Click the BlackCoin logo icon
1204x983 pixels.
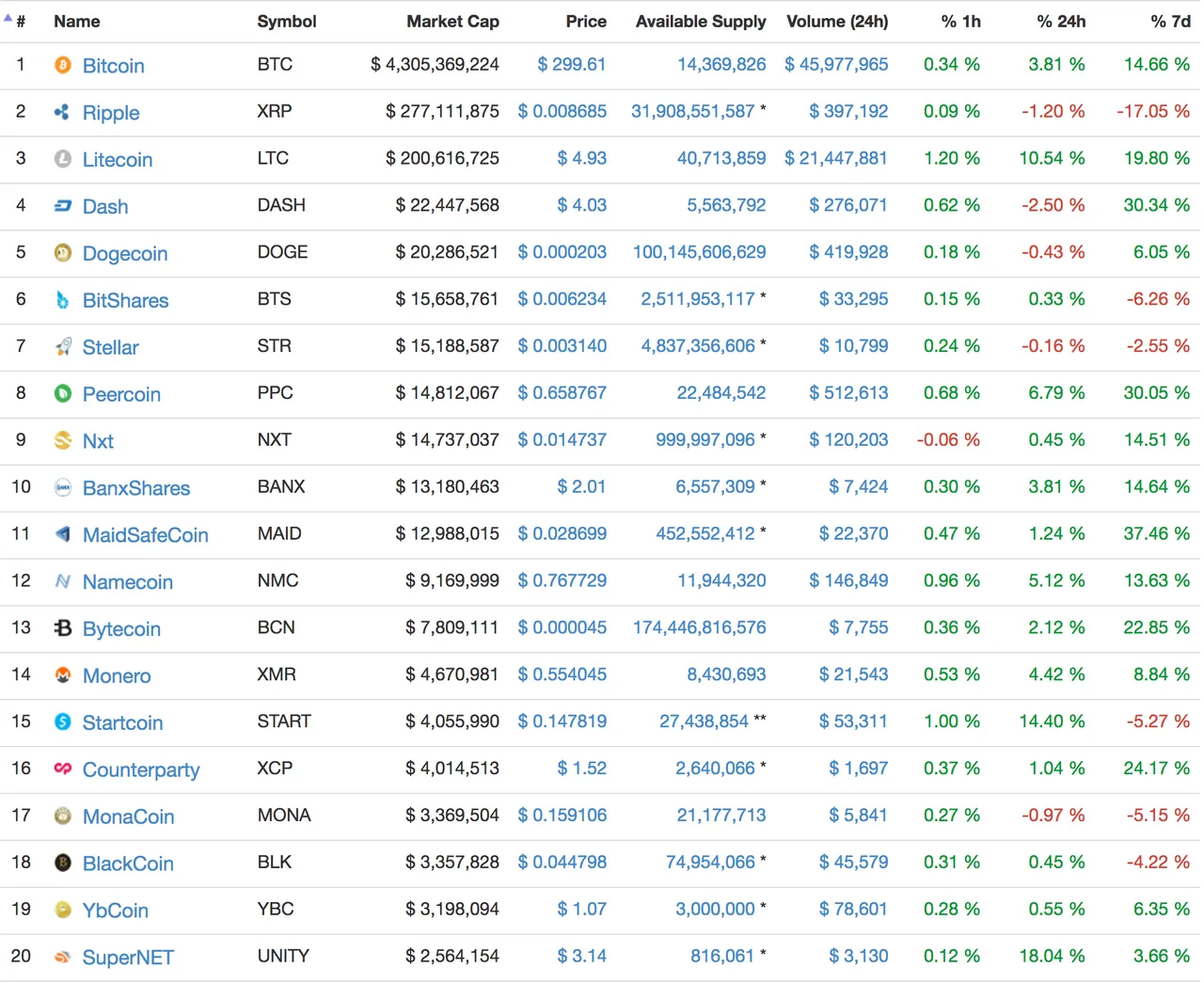[x=63, y=863]
